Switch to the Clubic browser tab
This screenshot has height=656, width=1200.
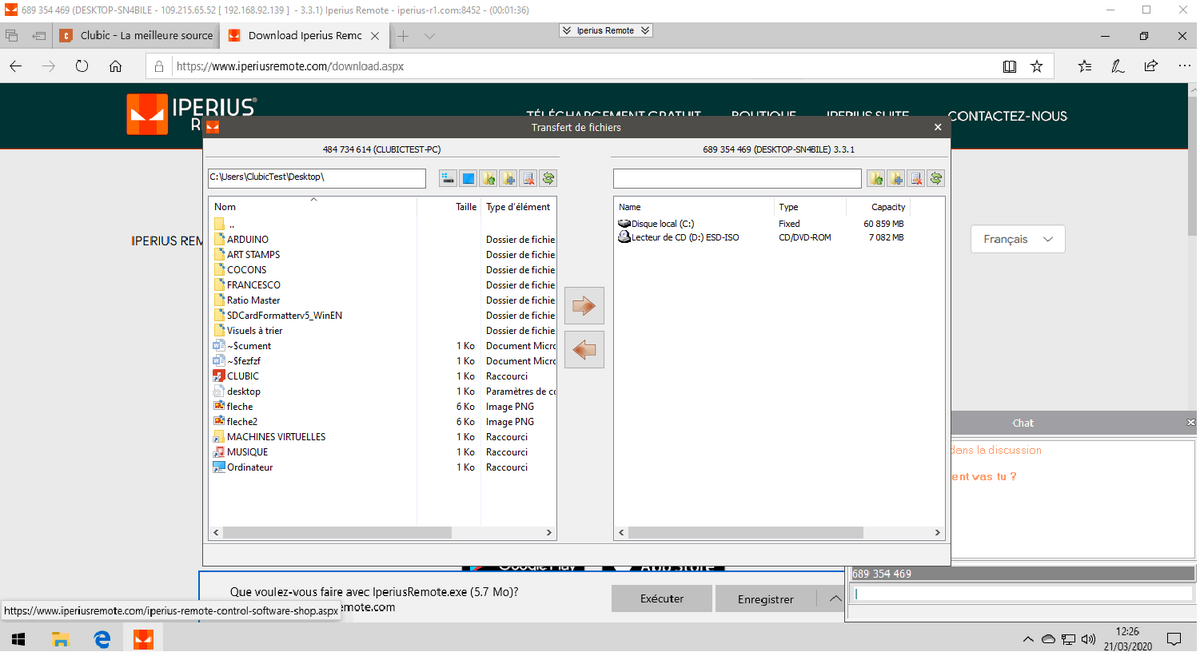pyautogui.click(x=136, y=36)
